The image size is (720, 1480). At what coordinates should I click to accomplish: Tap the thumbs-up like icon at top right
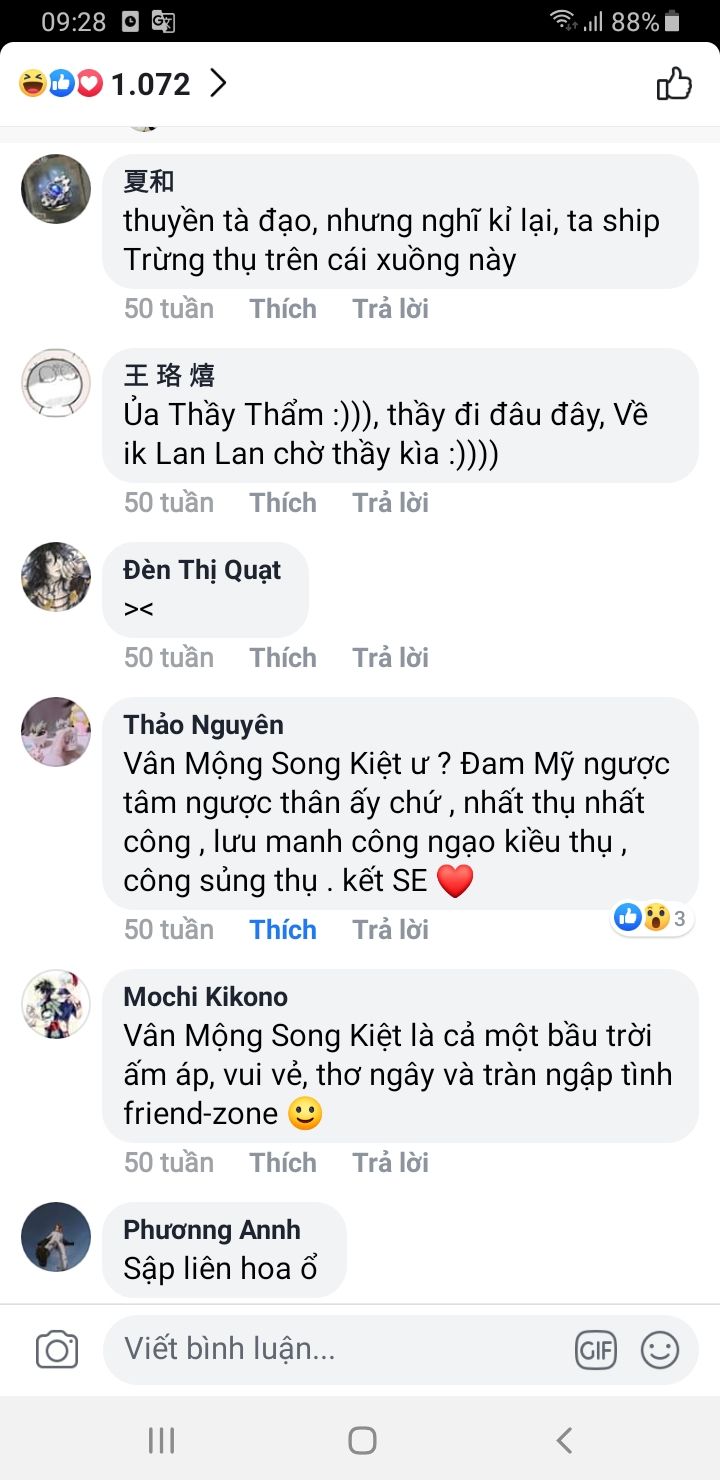click(x=674, y=85)
